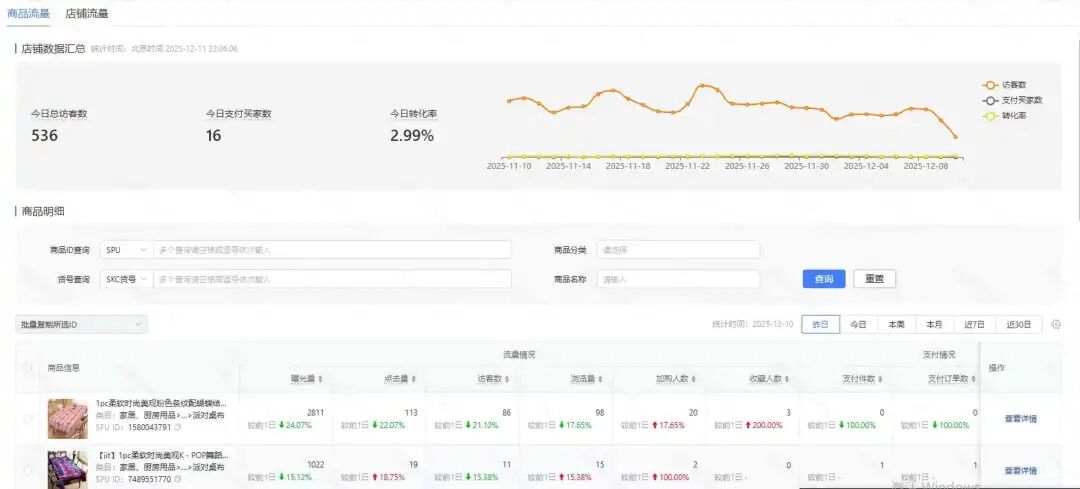Sort by 访客数 column sort icon
This screenshot has height=489, width=1080.
point(507,379)
